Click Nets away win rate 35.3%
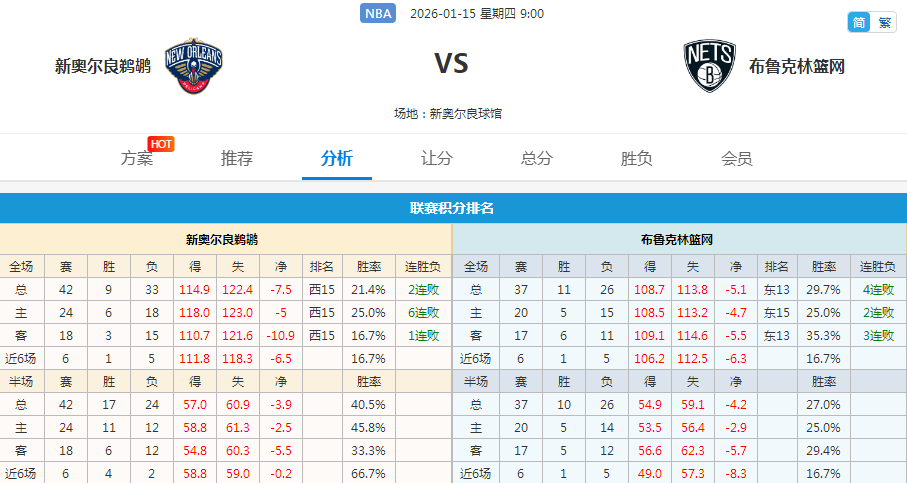The width and height of the screenshot is (907, 483). click(x=823, y=335)
